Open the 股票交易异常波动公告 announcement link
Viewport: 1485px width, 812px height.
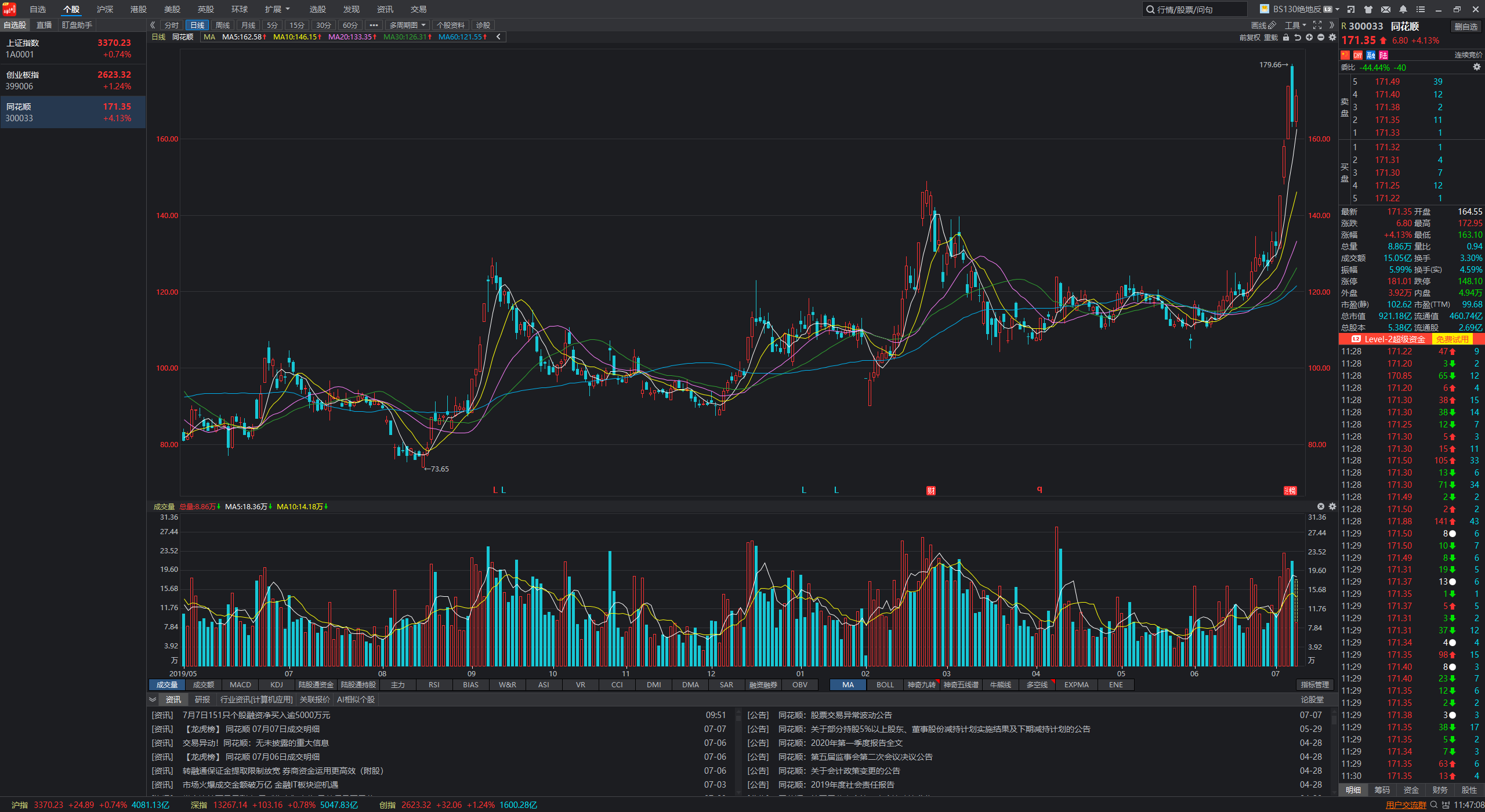click(851, 715)
